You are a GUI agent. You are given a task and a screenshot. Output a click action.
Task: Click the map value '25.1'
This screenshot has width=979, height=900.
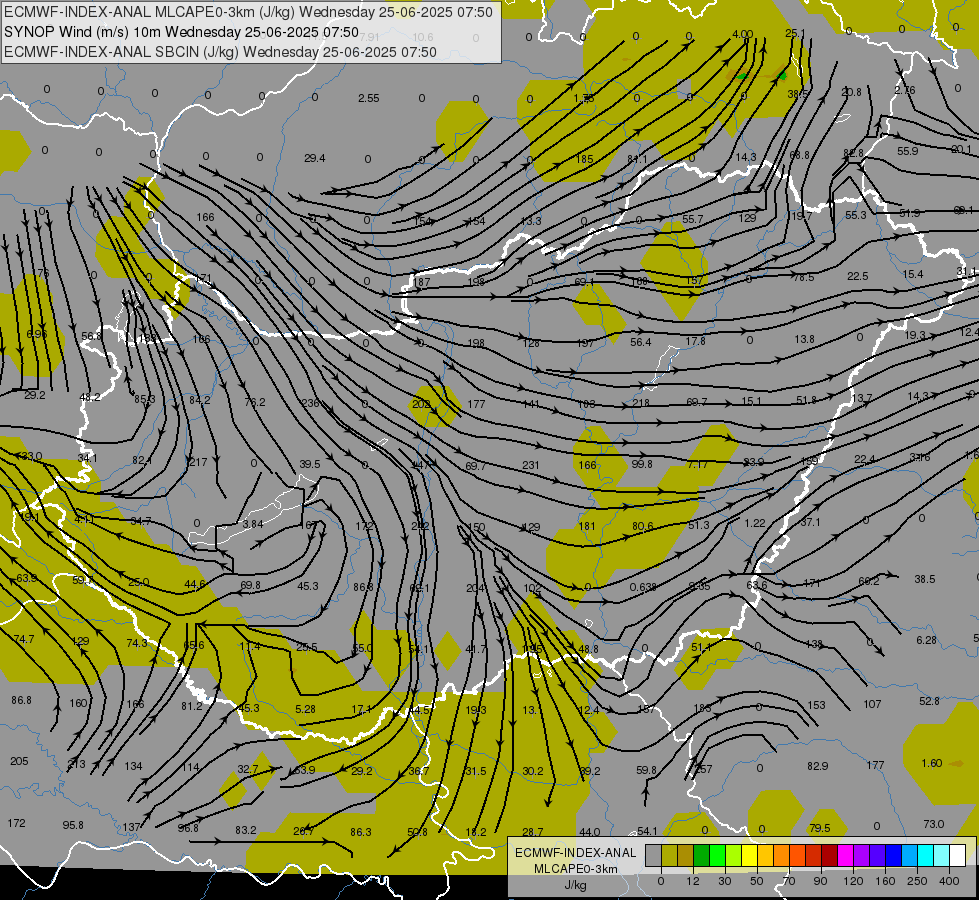pyautogui.click(x=795, y=33)
